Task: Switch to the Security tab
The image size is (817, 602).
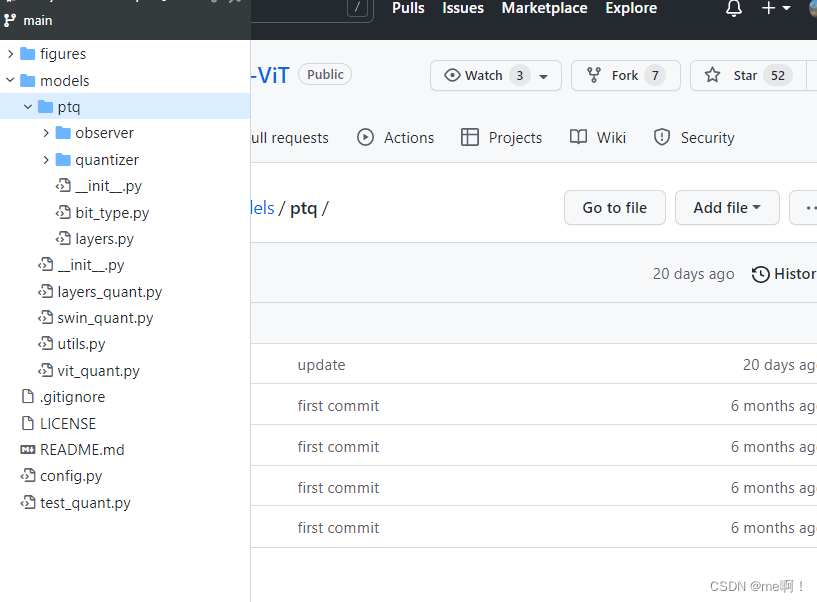Action: (x=694, y=138)
